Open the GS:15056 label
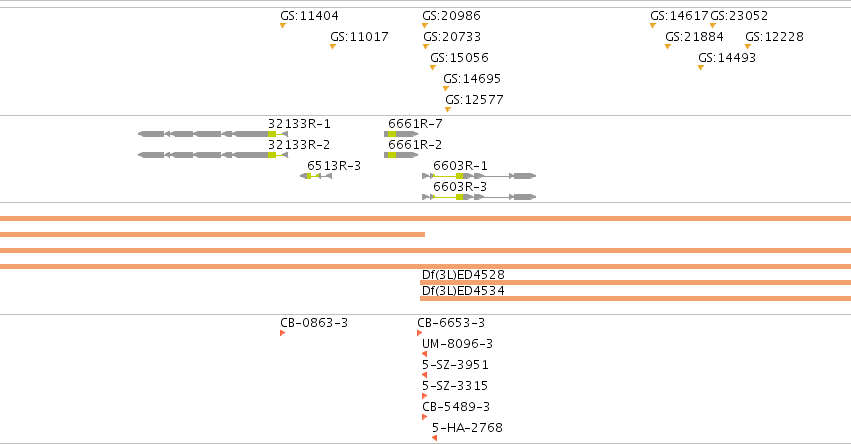 click(460, 58)
